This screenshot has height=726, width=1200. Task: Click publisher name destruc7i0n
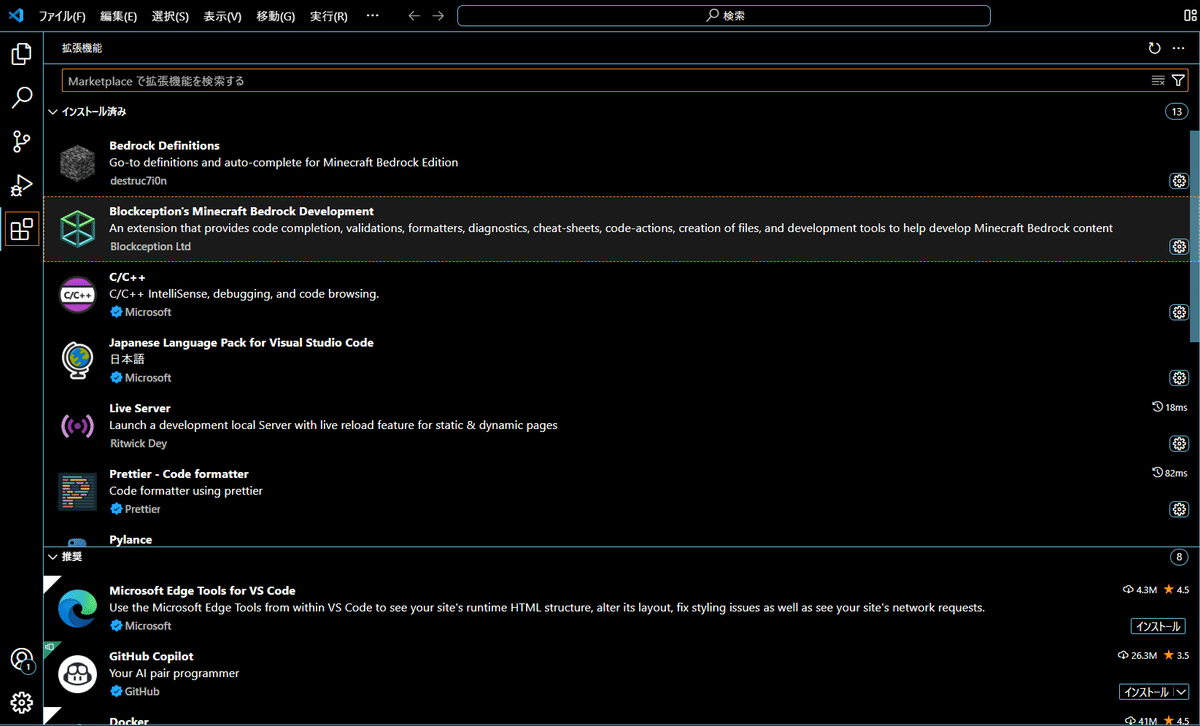[x=138, y=181]
